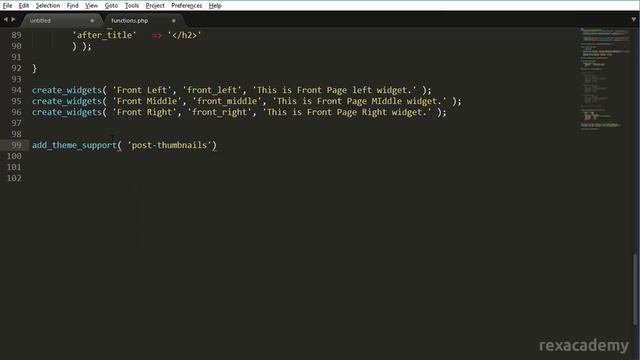Viewport: 640px width, 360px height.
Task: Click the 'after_title' key text
Action: tap(104, 35)
